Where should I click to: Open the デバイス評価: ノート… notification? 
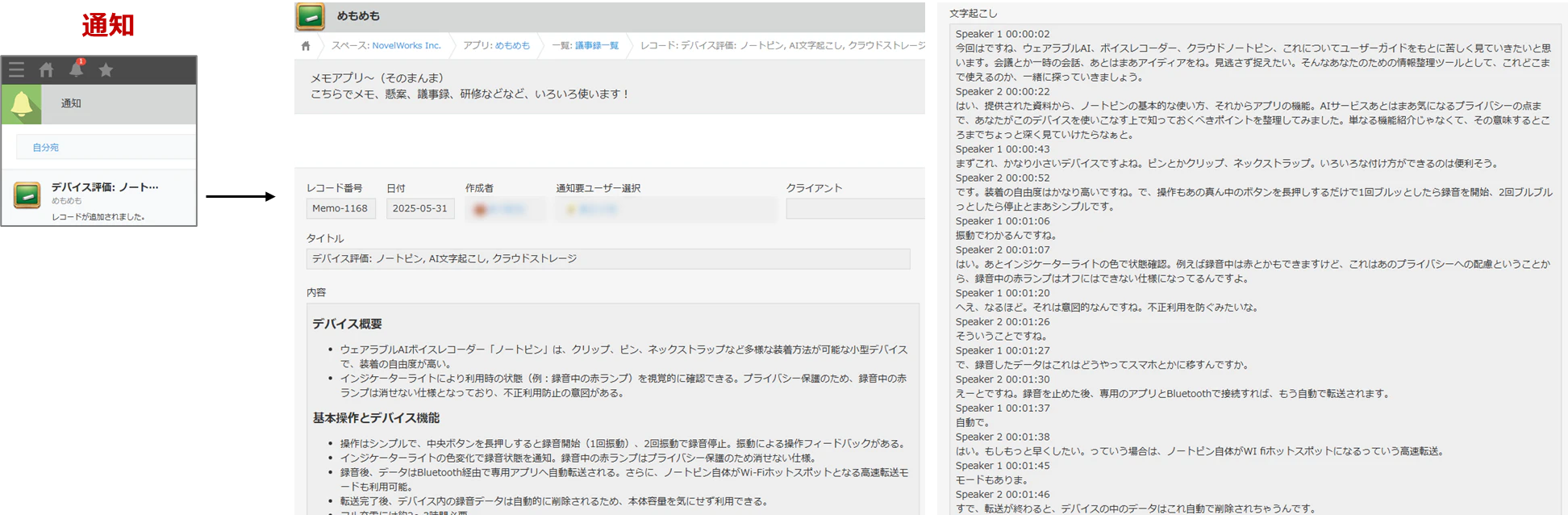coord(105,187)
